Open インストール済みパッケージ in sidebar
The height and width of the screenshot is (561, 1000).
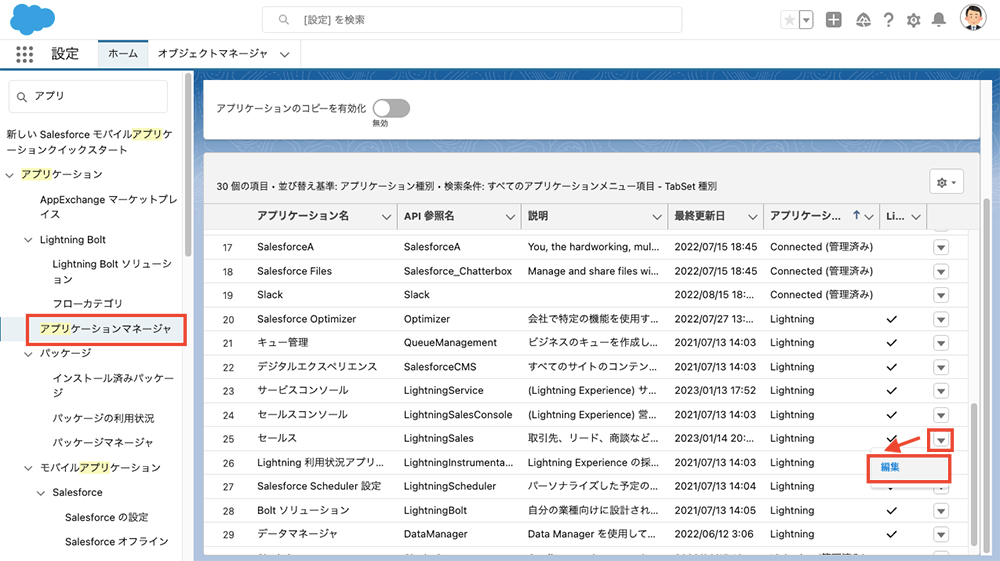(113, 386)
